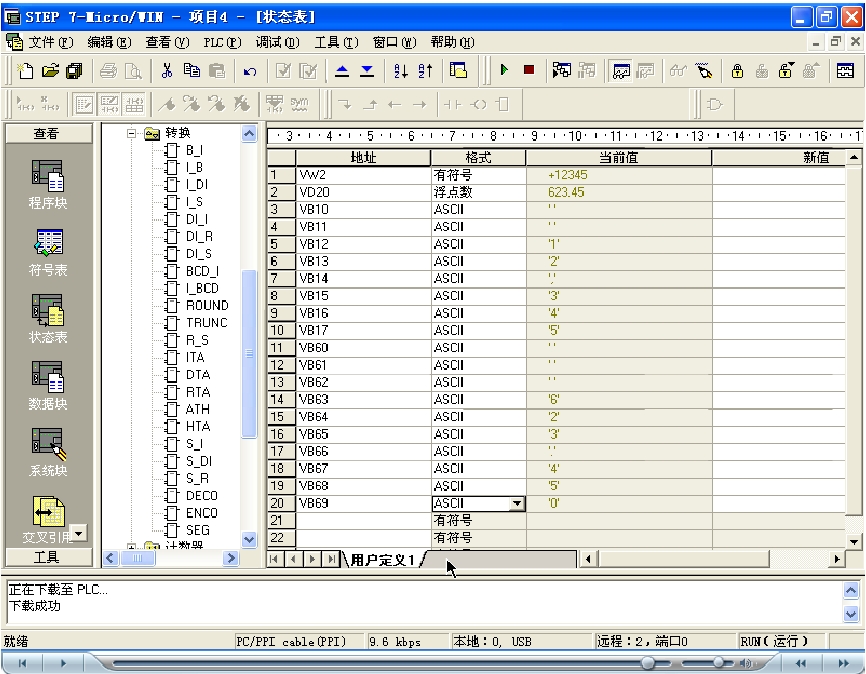Open Options toolbar icon
Screen dimensions: 866x674
coord(458,71)
